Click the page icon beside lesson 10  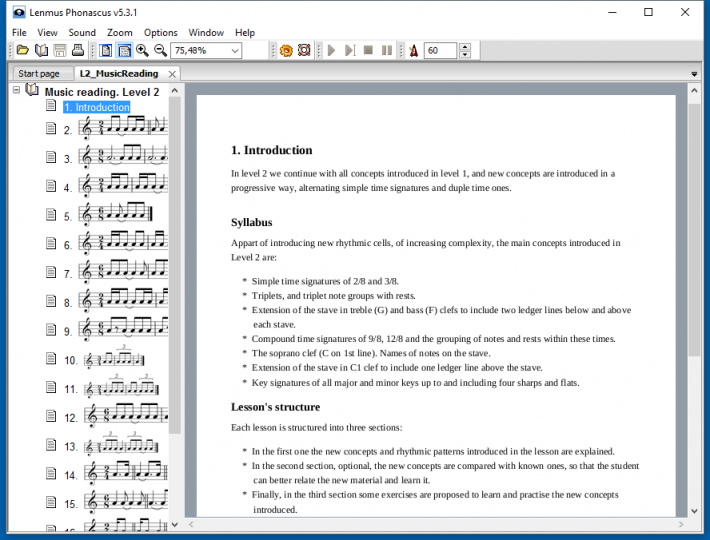pyautogui.click(x=51, y=358)
